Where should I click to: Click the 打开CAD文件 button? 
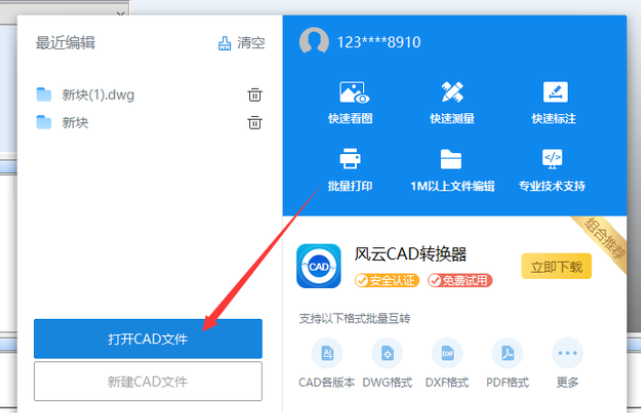click(x=148, y=339)
